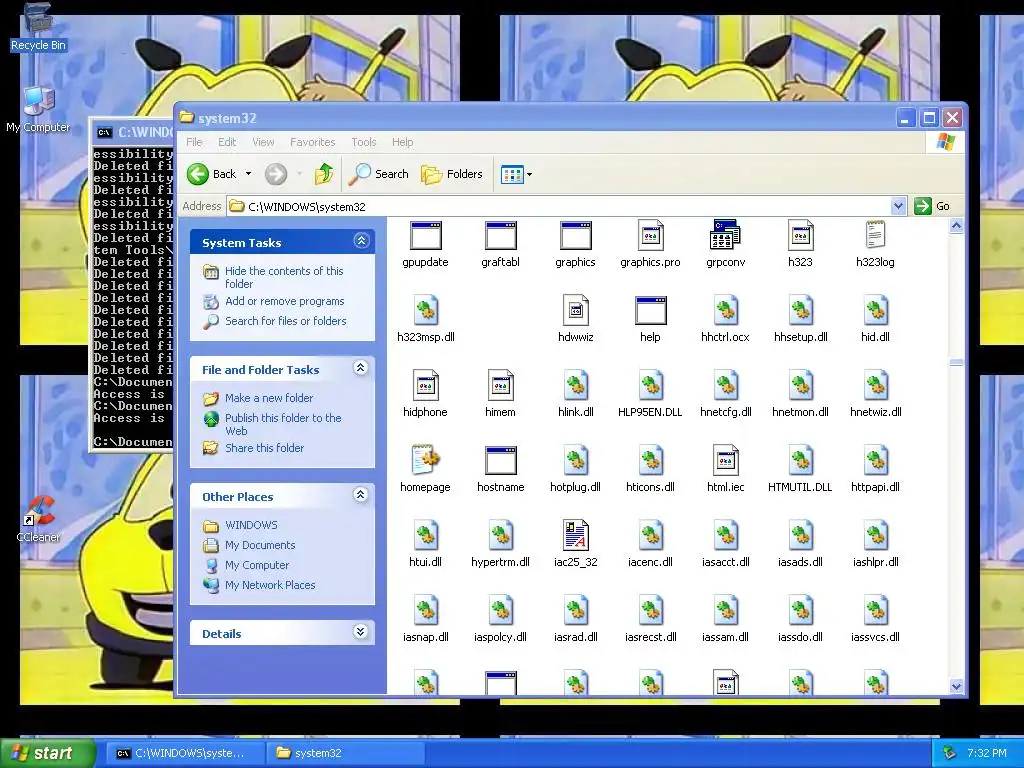The height and width of the screenshot is (768, 1024).
Task: Open the Tools menu
Action: pyautogui.click(x=364, y=142)
